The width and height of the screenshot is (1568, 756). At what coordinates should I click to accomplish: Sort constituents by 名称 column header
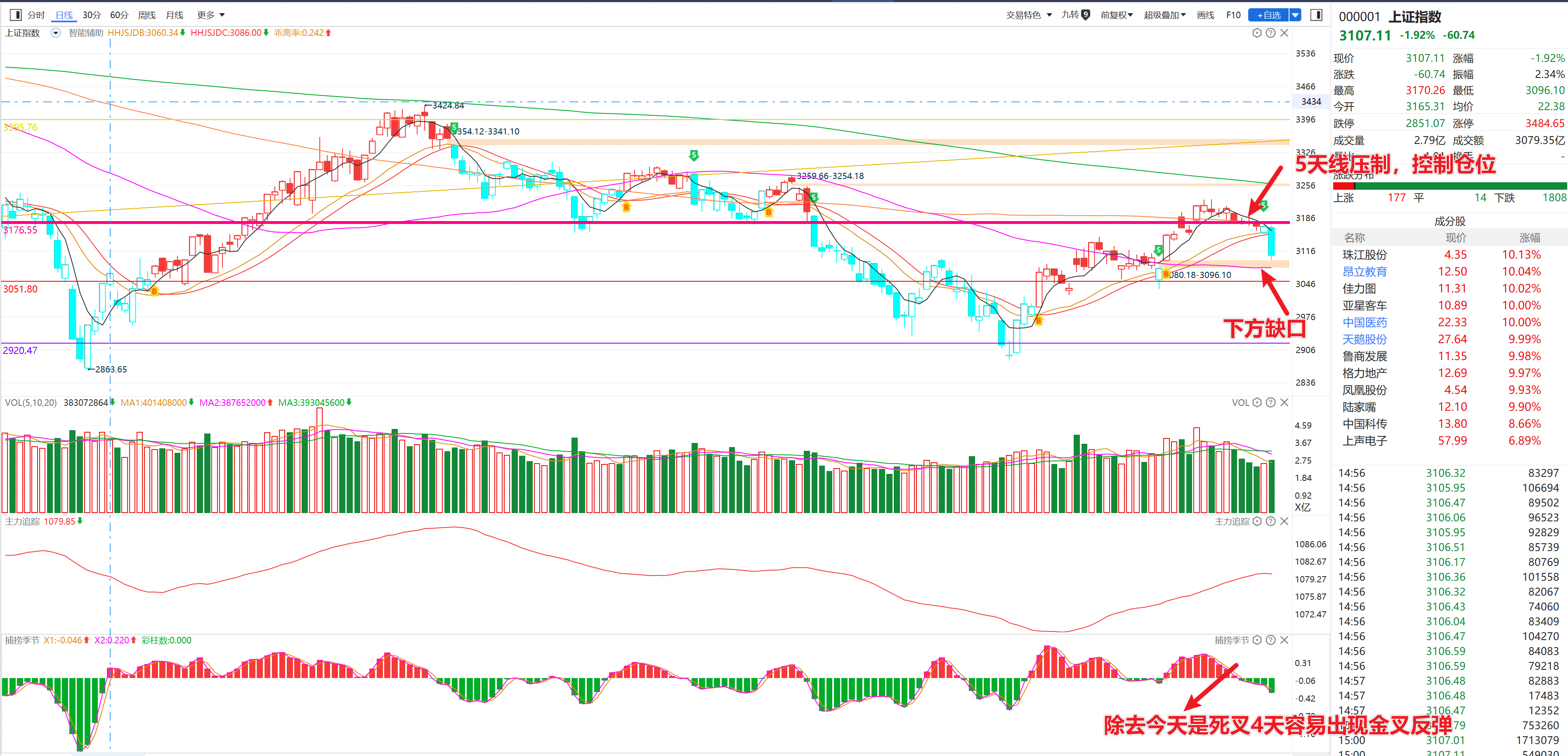(x=1354, y=238)
